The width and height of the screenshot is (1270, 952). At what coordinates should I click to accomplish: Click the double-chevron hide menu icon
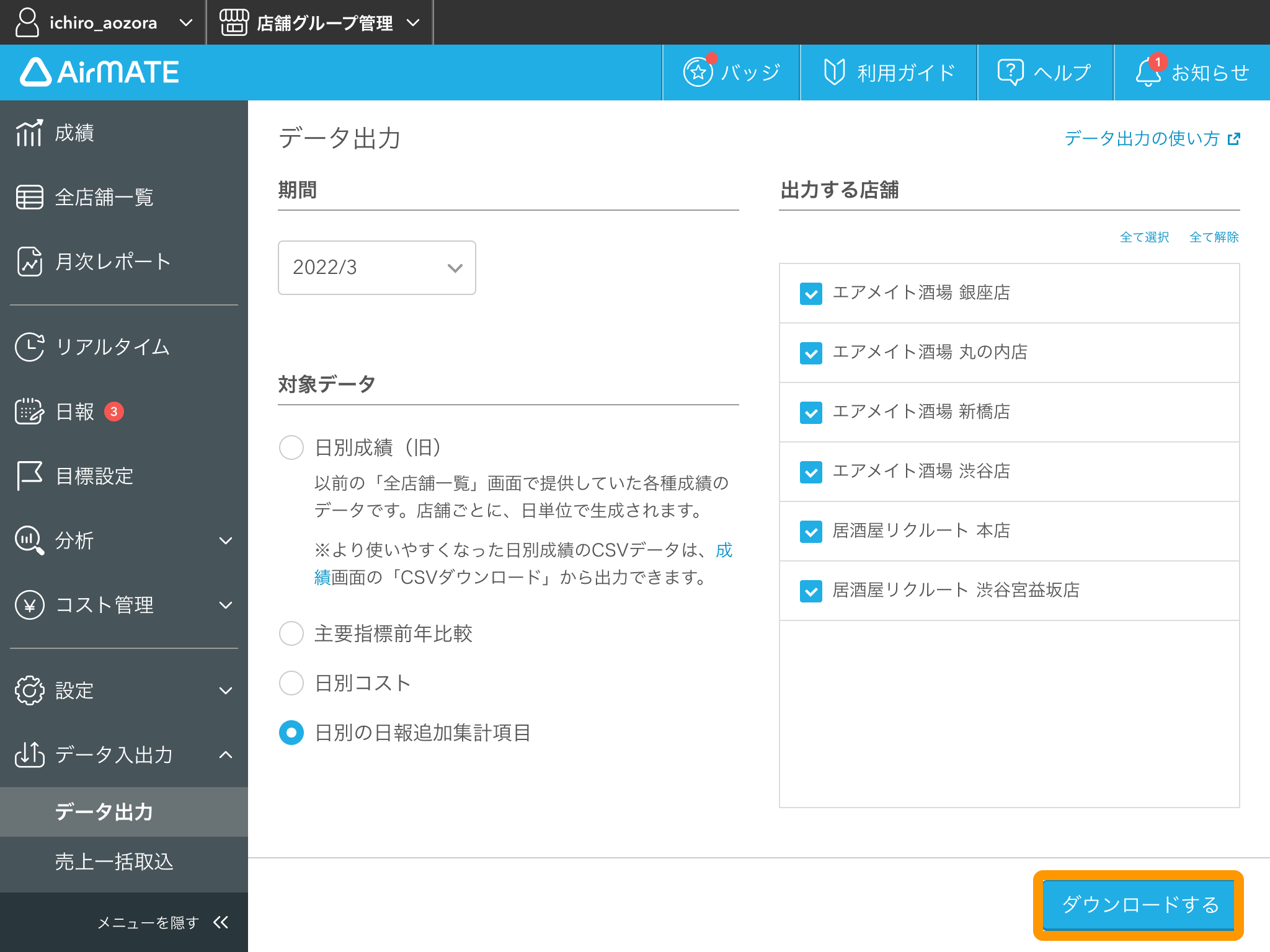221,922
